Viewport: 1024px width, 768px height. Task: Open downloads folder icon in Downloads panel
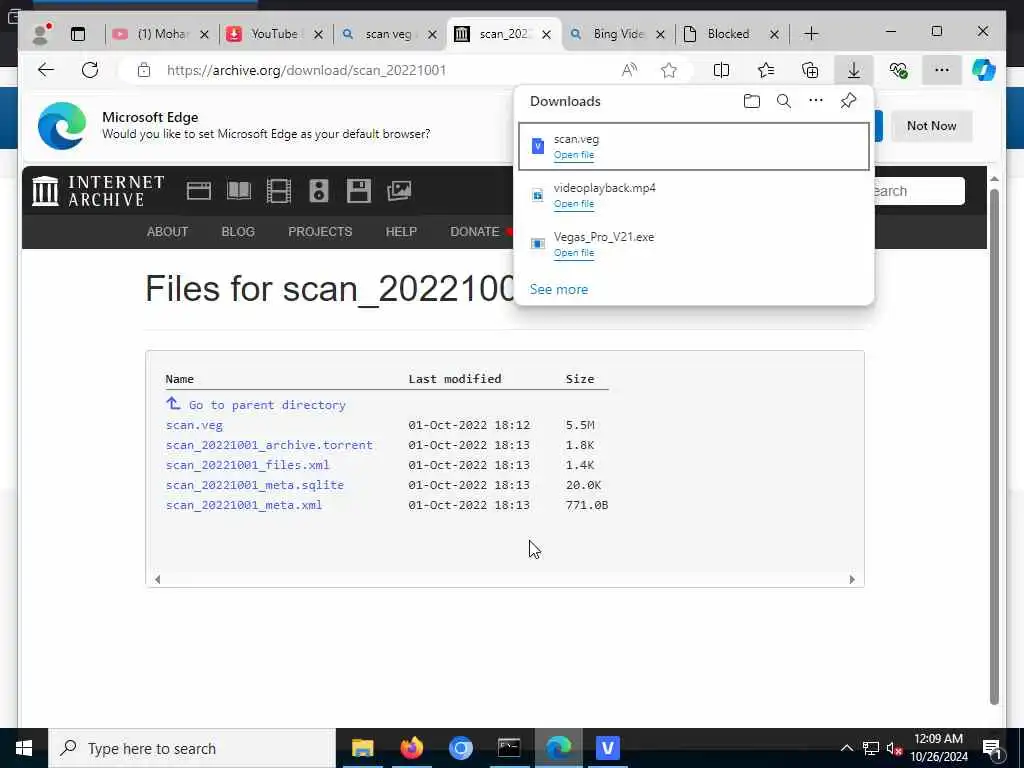tap(752, 101)
